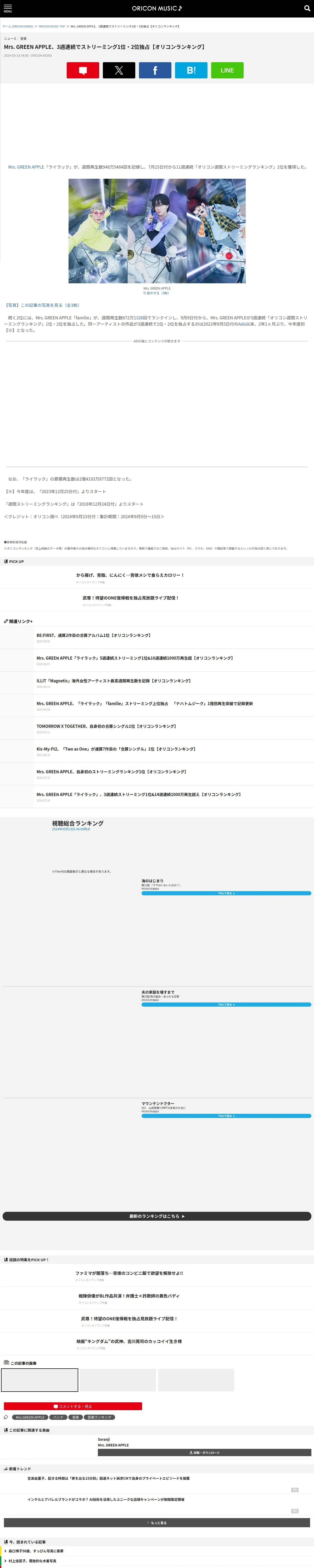Click 夫の家庭を壊すまで program title

tap(158, 992)
